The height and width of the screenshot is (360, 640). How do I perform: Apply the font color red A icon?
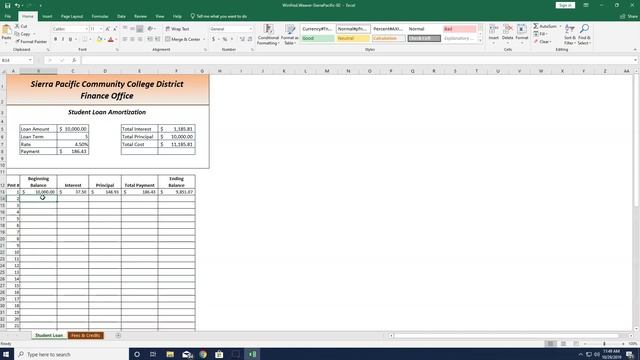pyautogui.click(x=111, y=39)
